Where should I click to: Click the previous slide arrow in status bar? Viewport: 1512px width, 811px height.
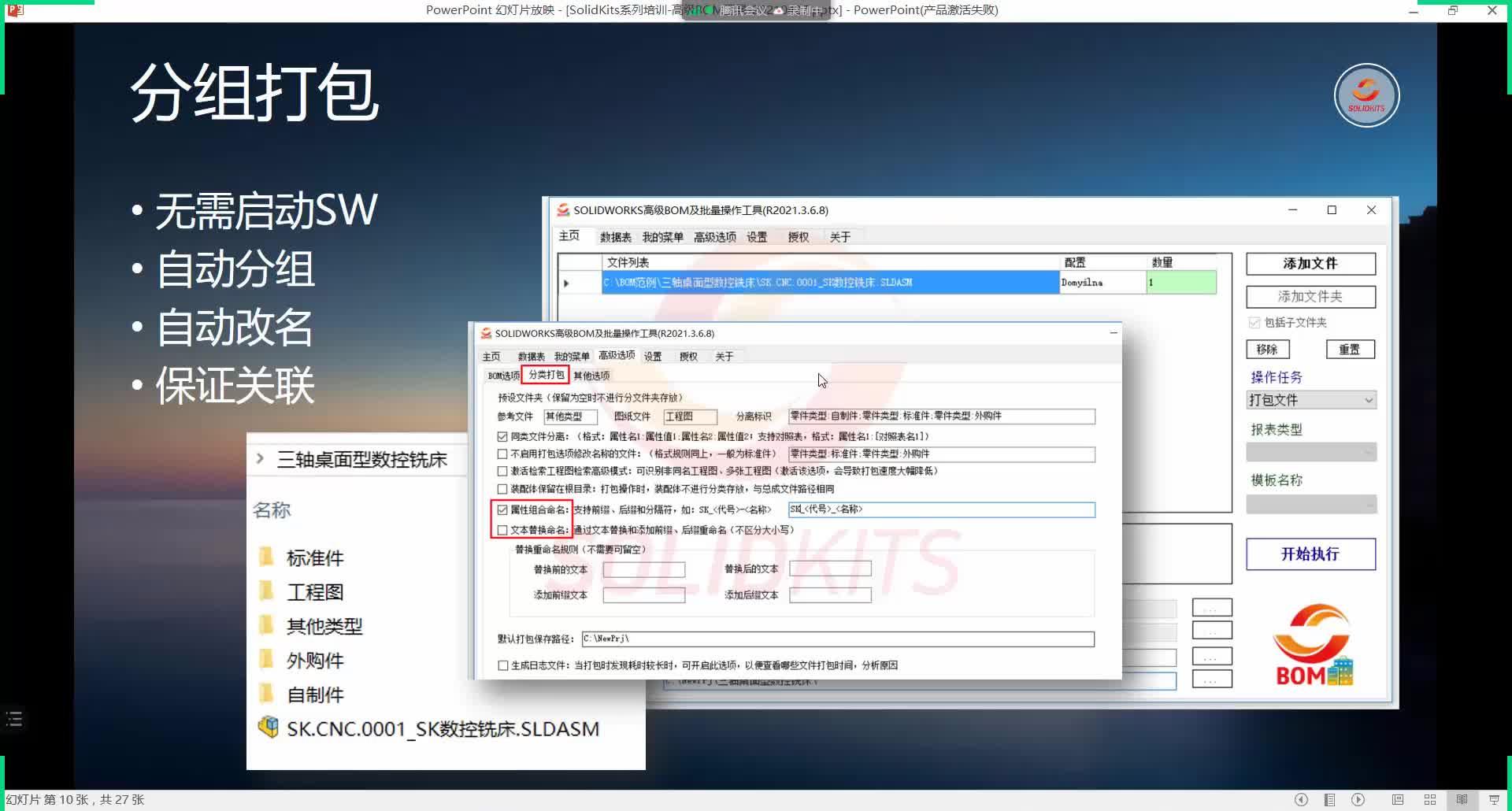point(1302,799)
